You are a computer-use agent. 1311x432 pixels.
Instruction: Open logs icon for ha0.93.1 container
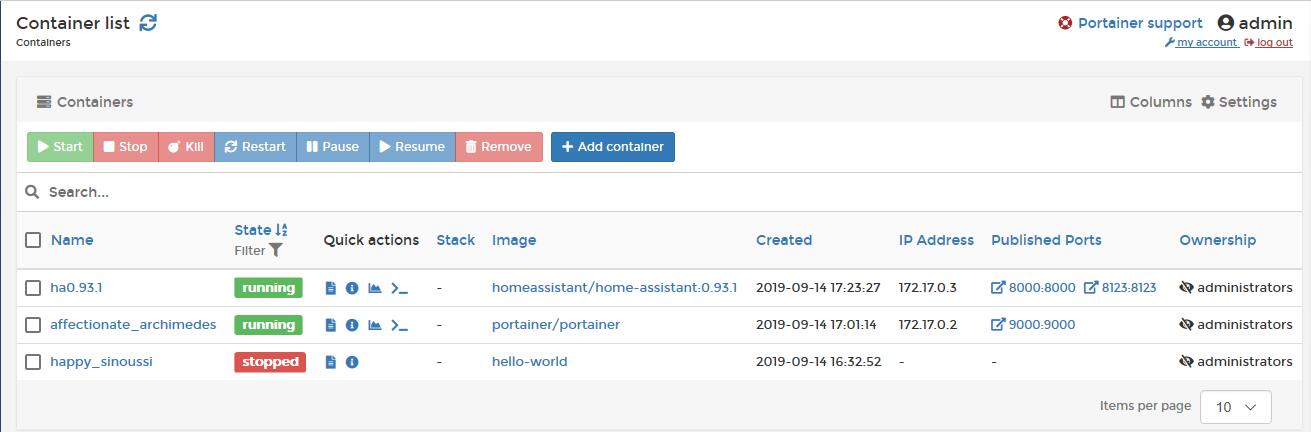[331, 288]
